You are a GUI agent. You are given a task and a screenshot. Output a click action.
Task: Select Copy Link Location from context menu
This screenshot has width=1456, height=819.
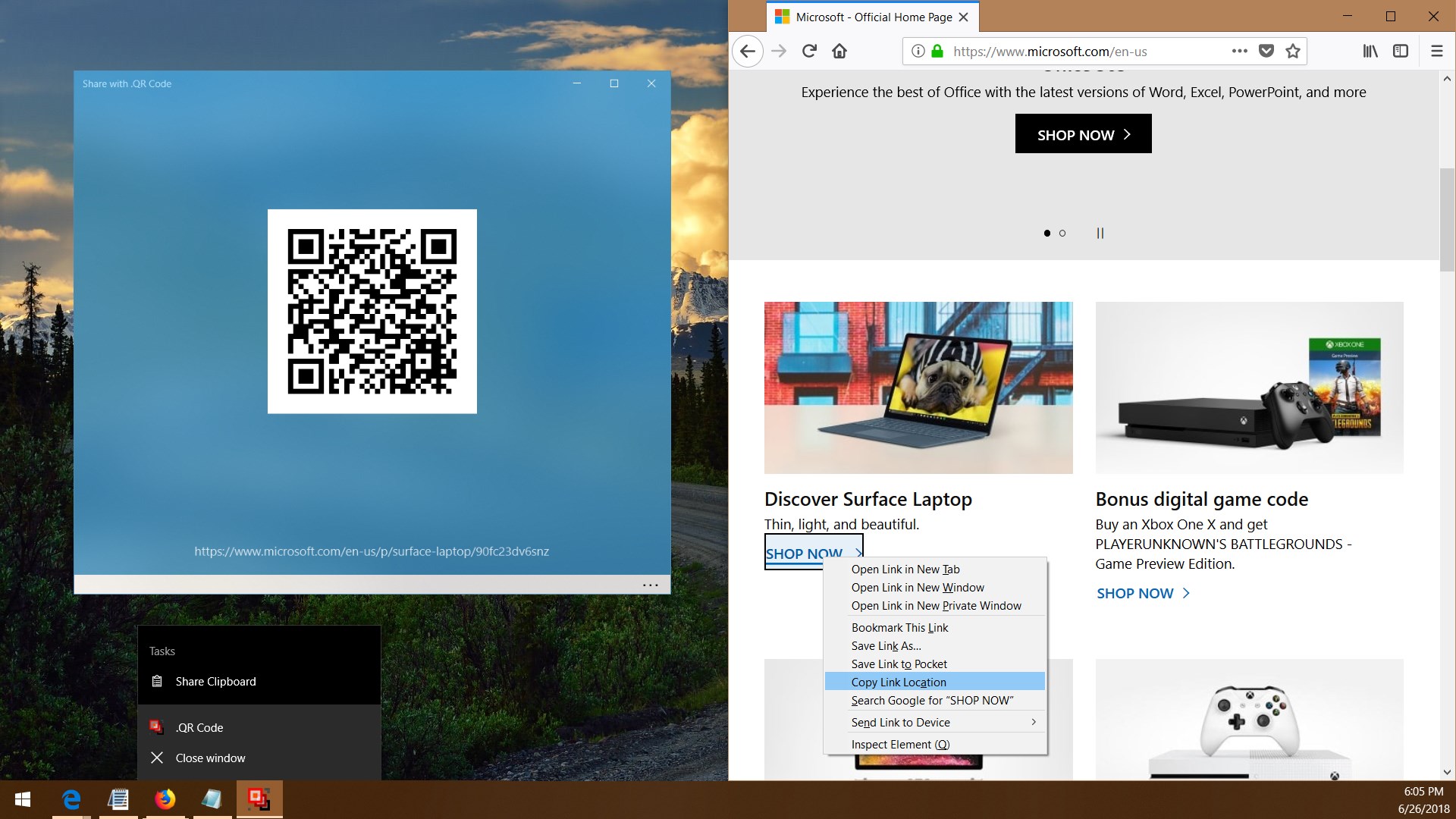898,681
